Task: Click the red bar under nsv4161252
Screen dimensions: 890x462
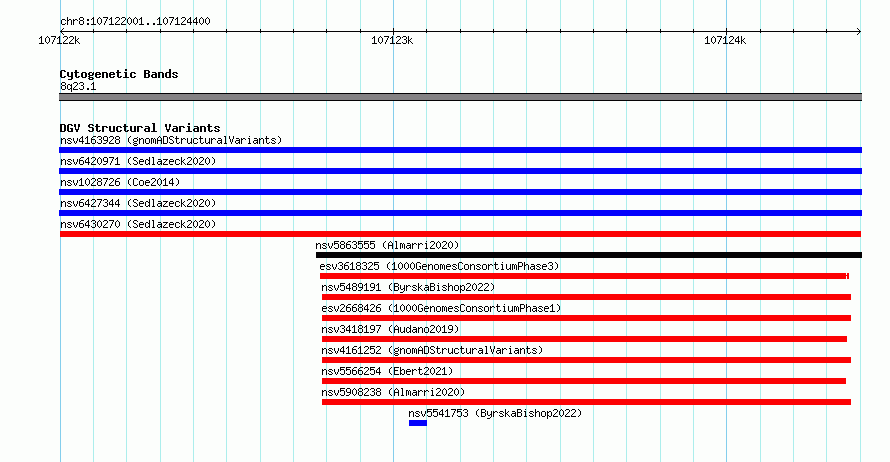Action: point(586,360)
